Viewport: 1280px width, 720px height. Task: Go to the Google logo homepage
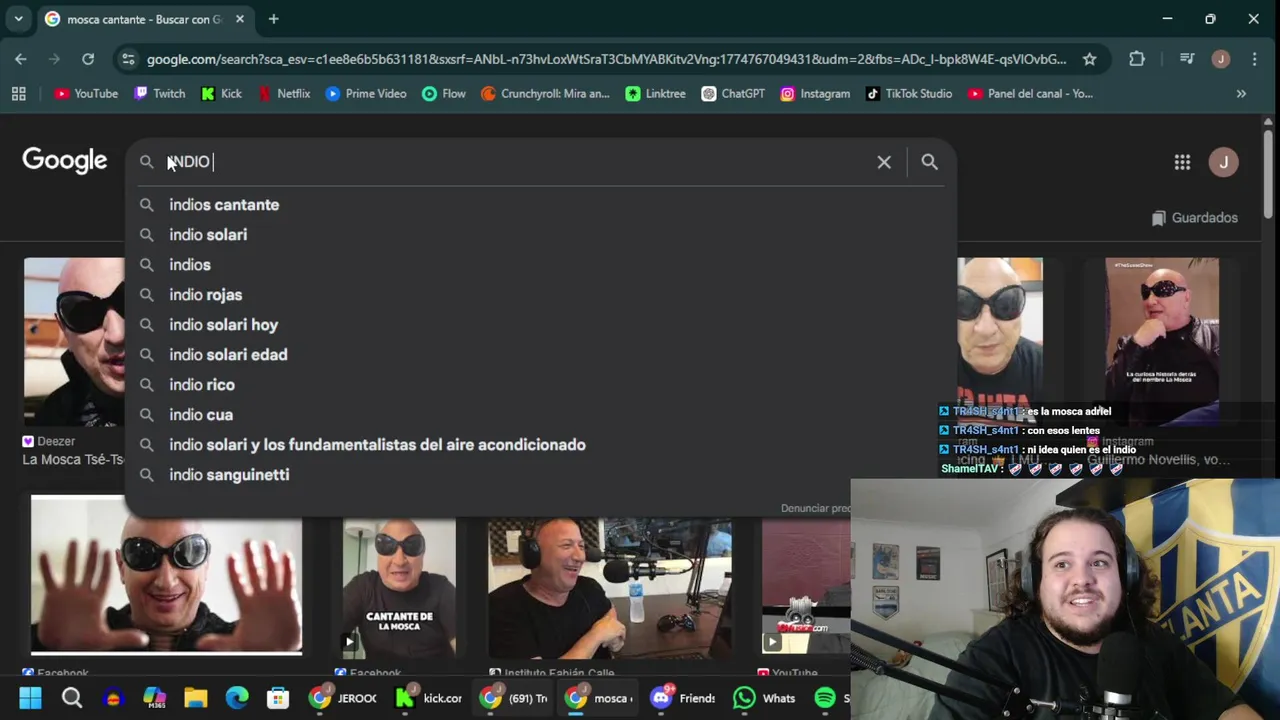pyautogui.click(x=64, y=160)
